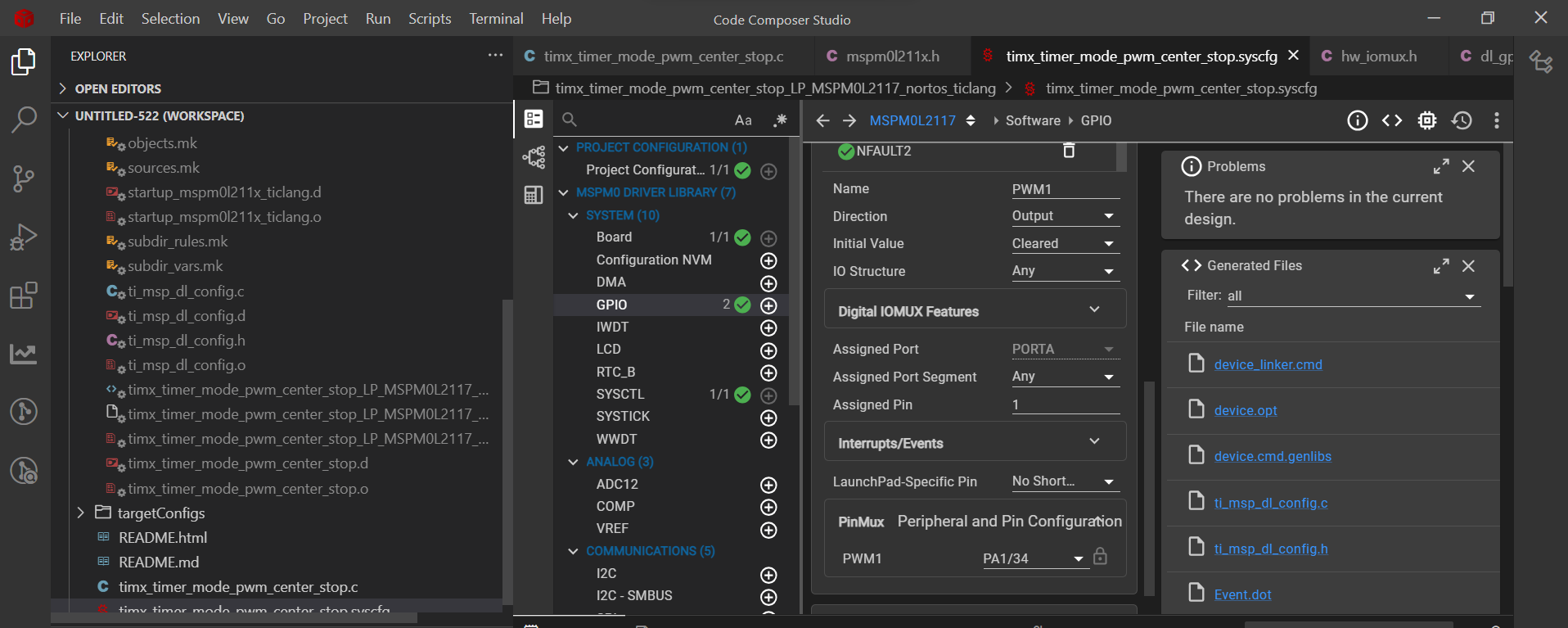Image resolution: width=1568 pixels, height=628 pixels.
Task: Open the IO Structure dropdown
Action: coord(1065,271)
